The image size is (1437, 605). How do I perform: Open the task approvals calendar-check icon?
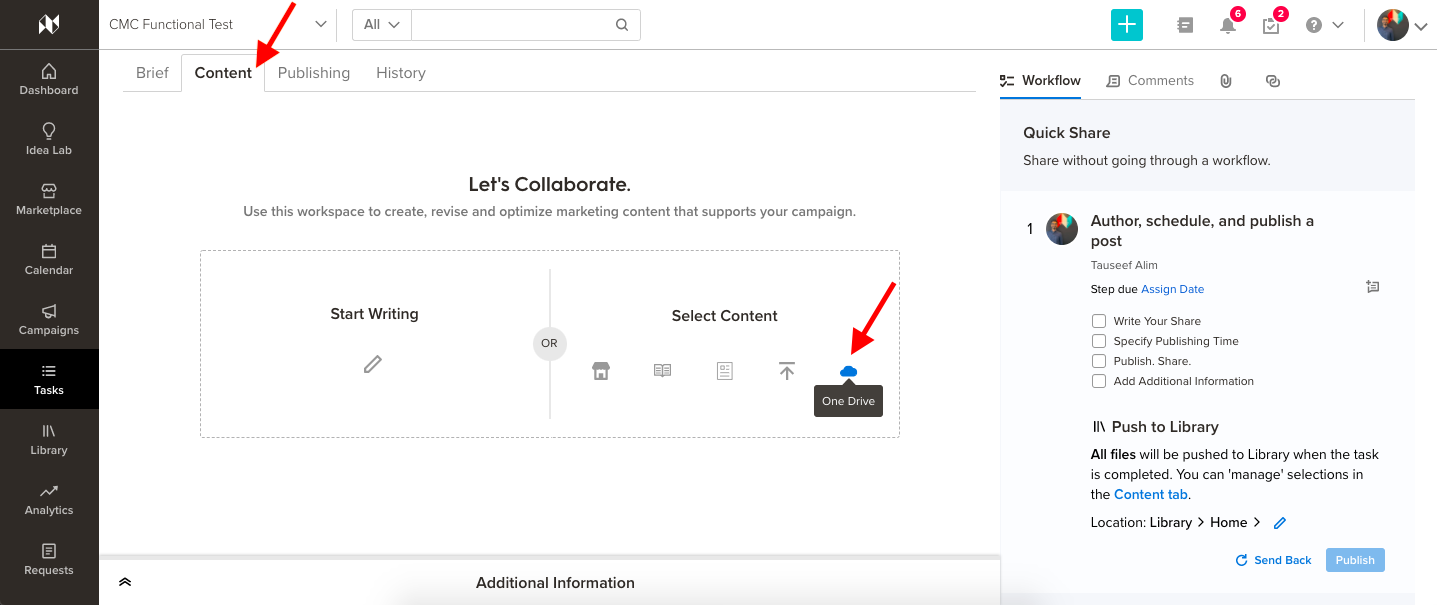coord(1271,25)
